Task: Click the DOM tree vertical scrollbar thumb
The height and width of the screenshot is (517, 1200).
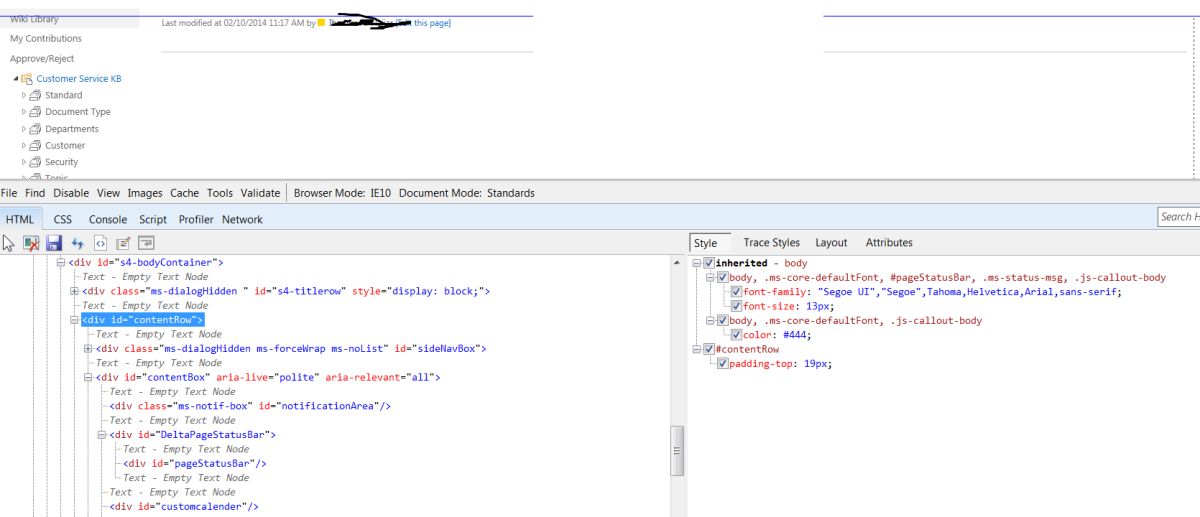Action: point(677,450)
